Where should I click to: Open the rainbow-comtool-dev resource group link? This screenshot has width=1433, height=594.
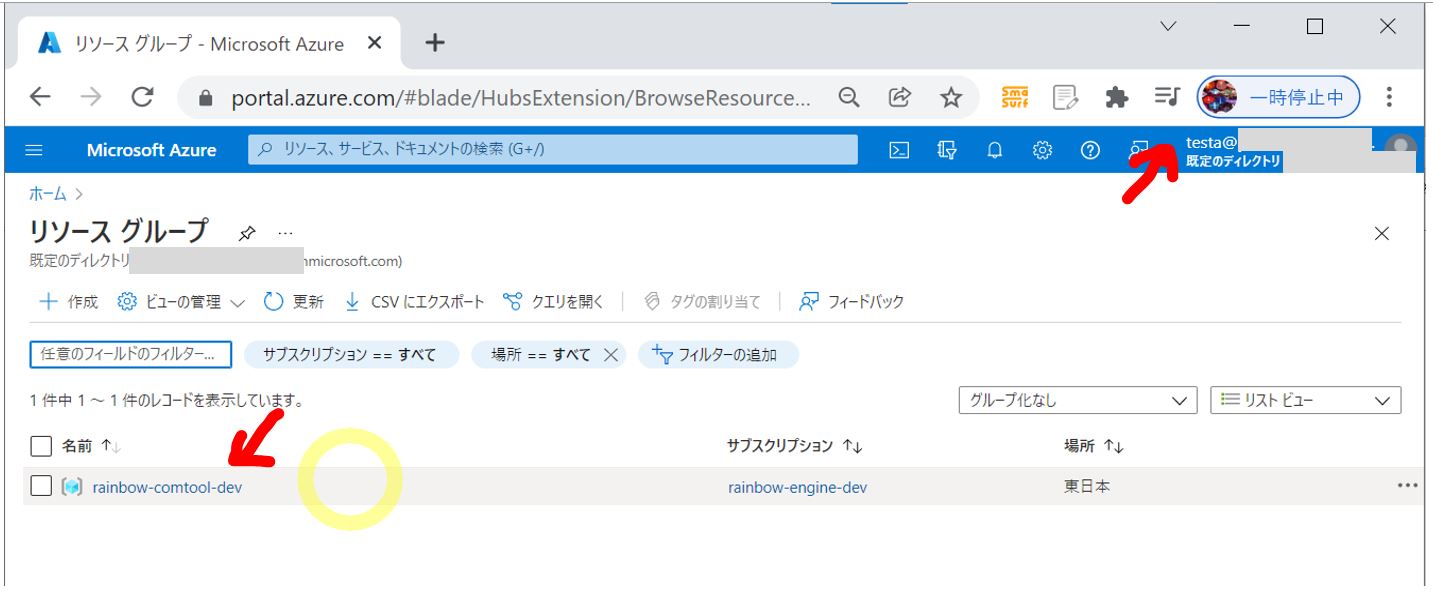pos(167,488)
